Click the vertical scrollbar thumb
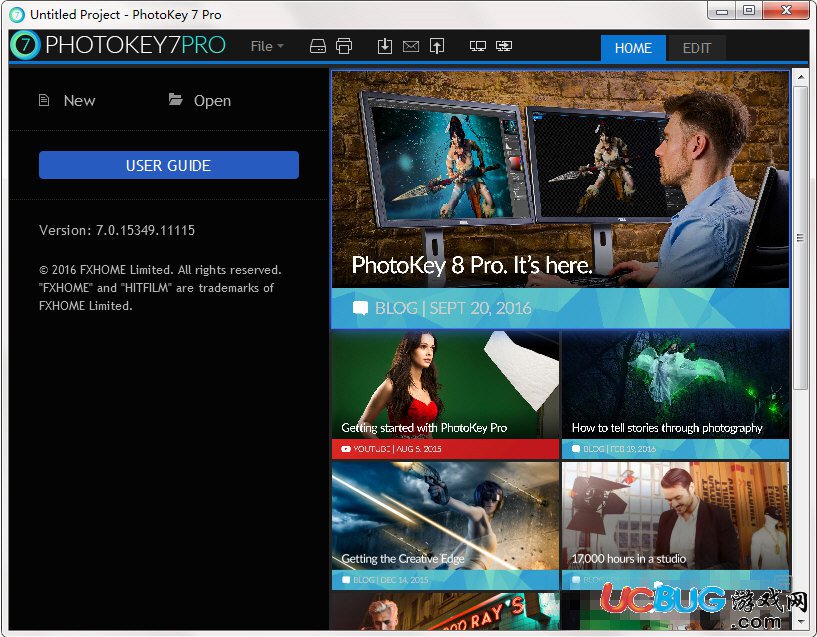Viewport: 817px width, 637px height. click(x=800, y=238)
